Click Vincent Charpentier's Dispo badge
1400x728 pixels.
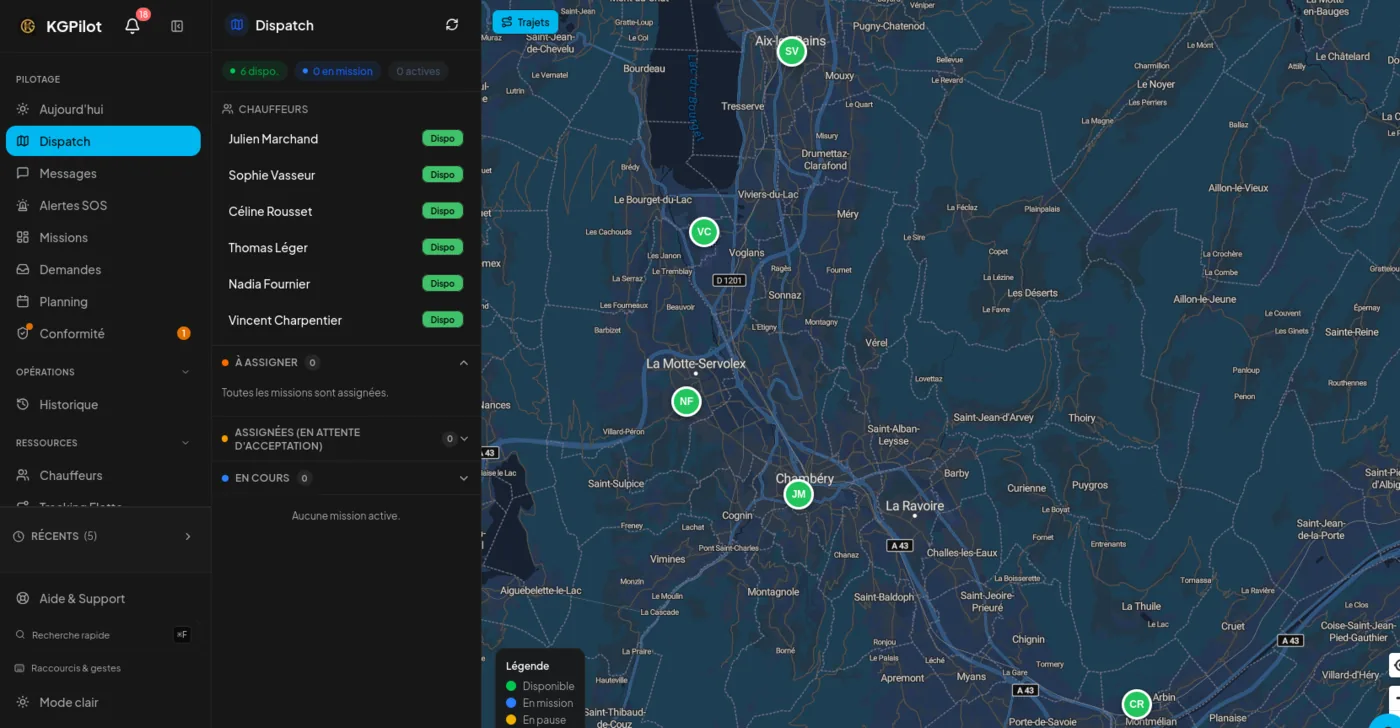pyautogui.click(x=442, y=320)
